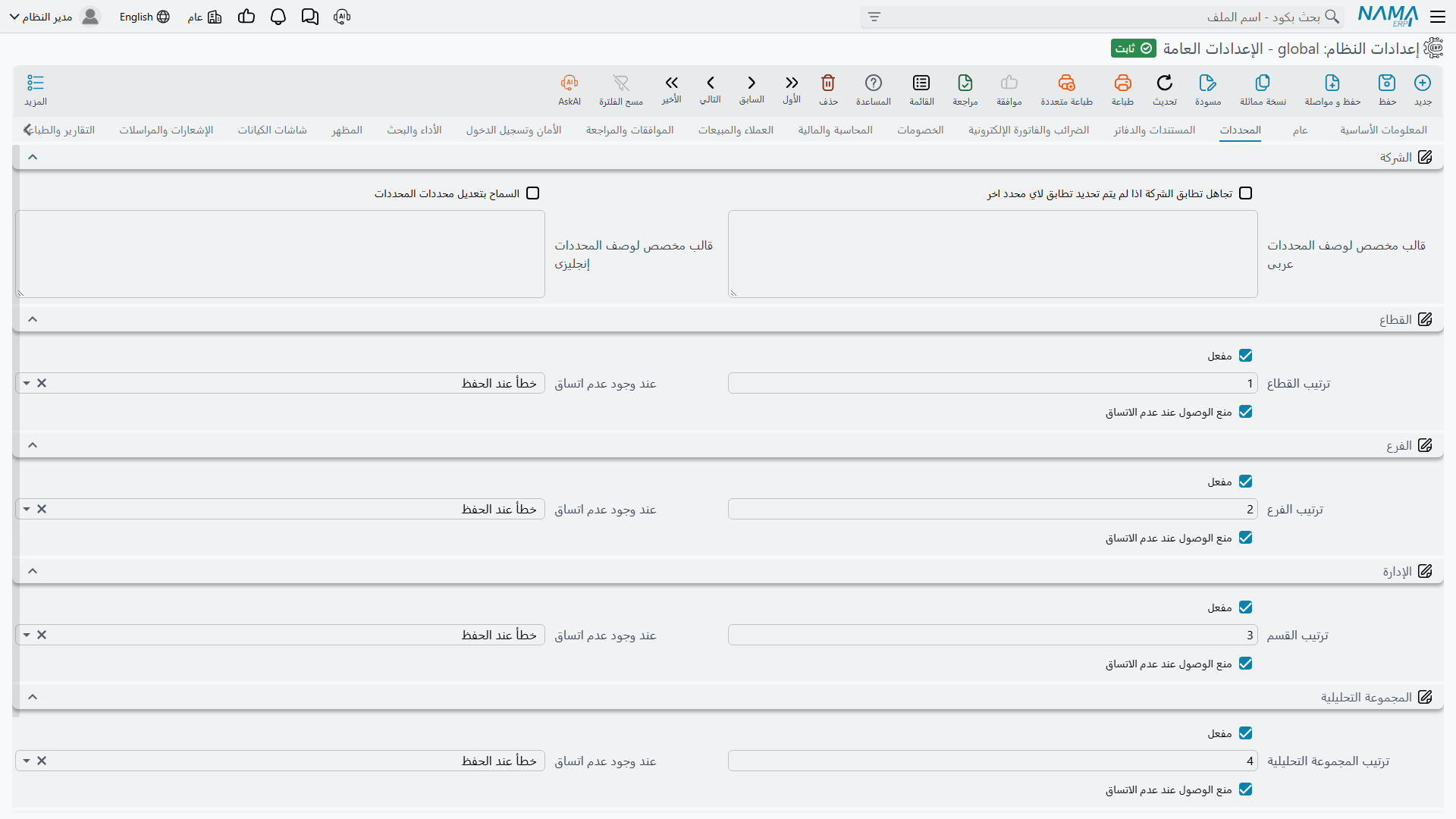Focus the search بحث بكود - اسم الملف field
This screenshot has height=819, width=1456.
pos(1103,17)
